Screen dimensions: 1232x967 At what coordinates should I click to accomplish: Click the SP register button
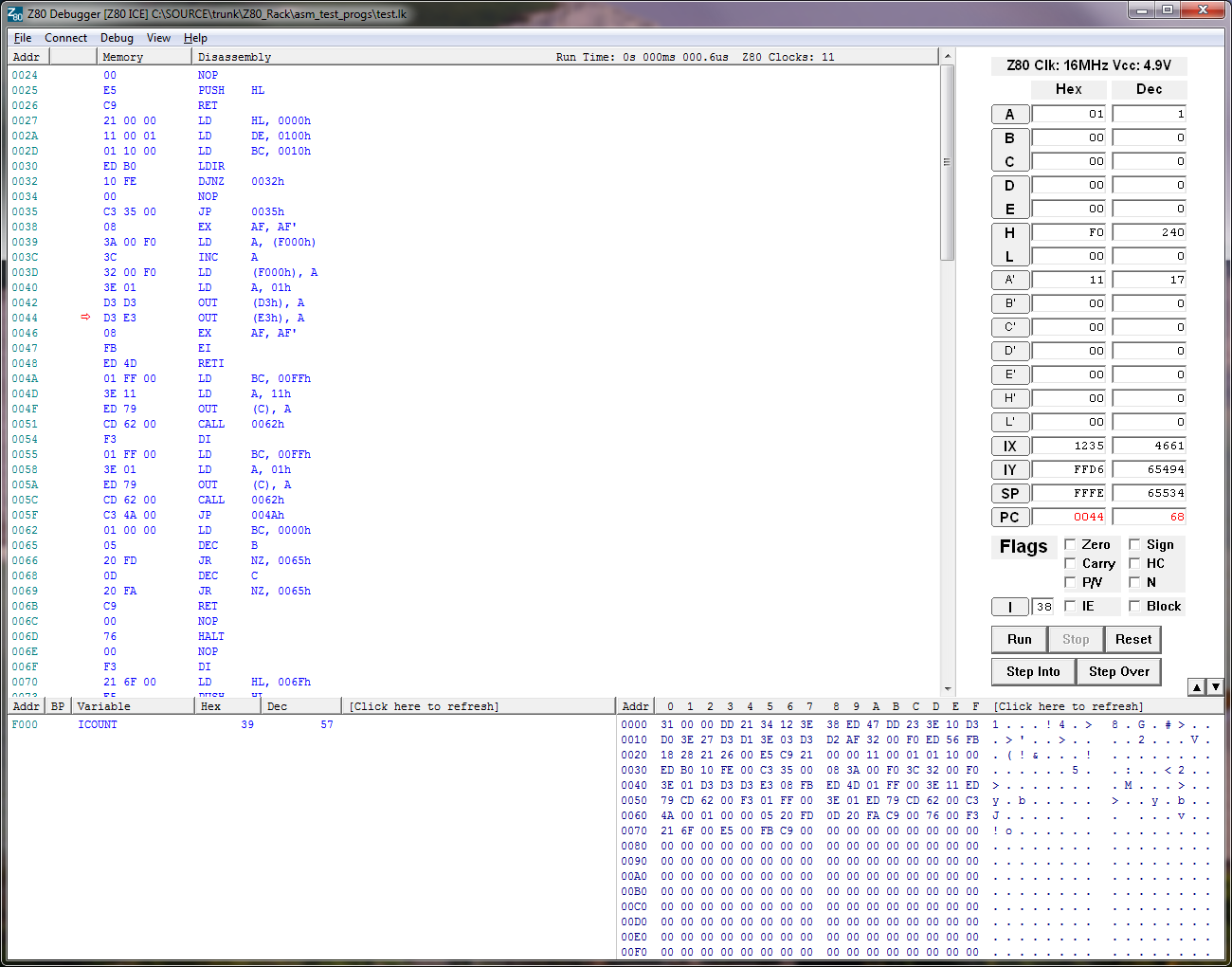1010,493
